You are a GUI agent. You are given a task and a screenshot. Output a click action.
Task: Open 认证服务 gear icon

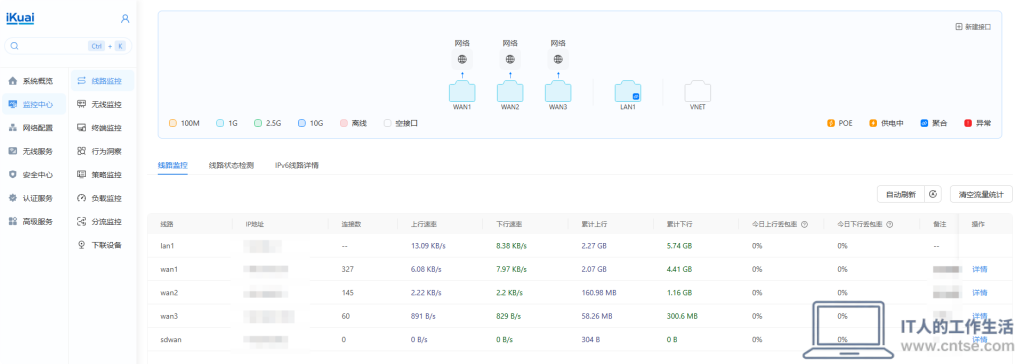point(12,198)
